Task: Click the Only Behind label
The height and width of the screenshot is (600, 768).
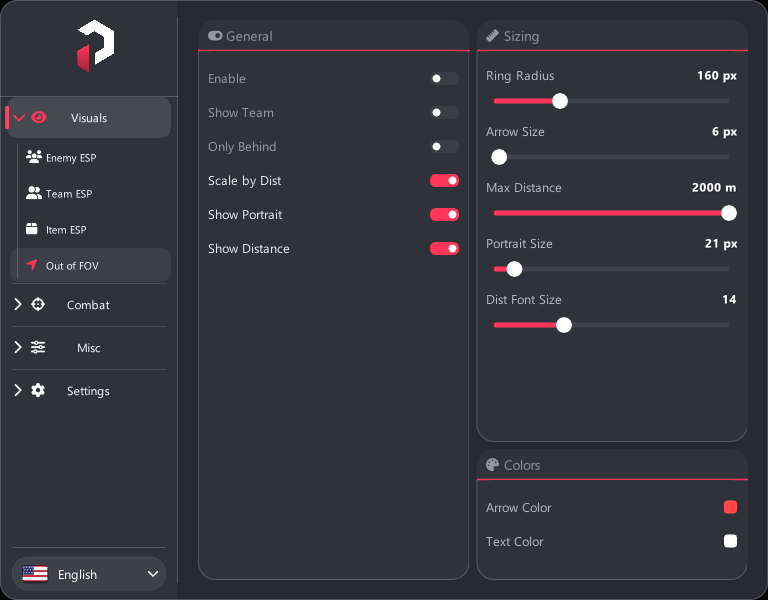Action: 242,146
